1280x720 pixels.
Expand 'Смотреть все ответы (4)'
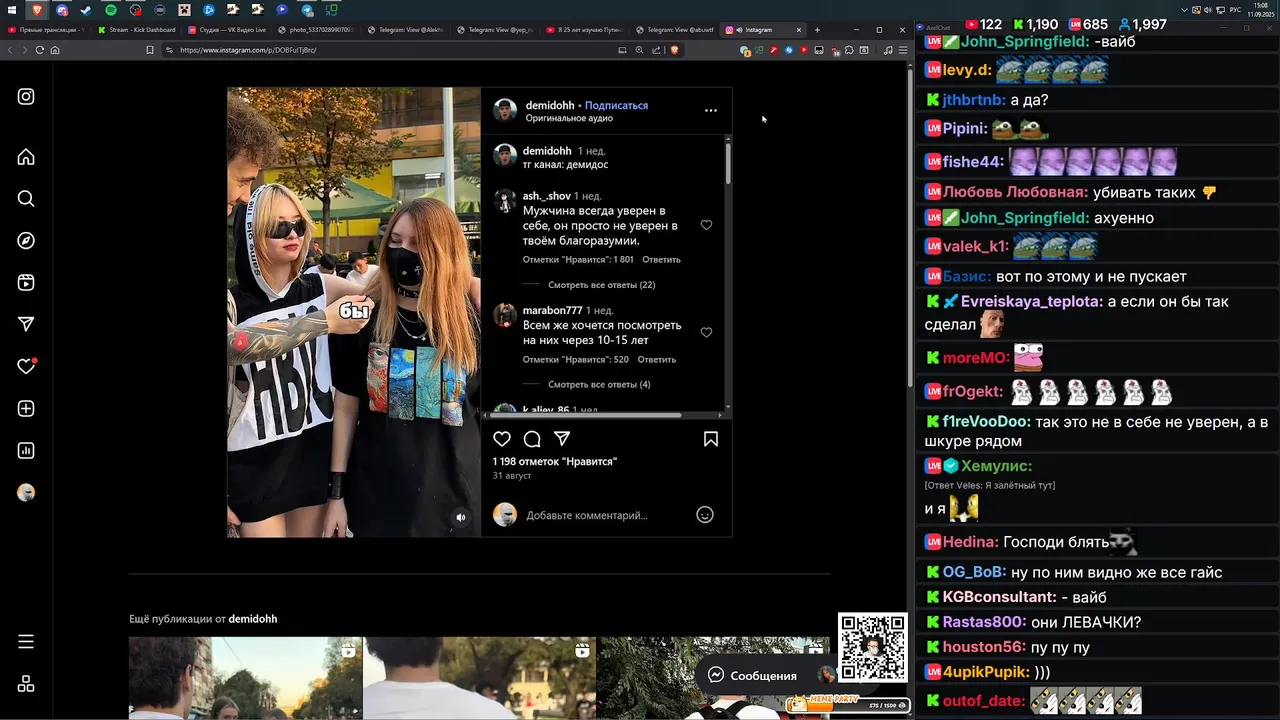[599, 385]
